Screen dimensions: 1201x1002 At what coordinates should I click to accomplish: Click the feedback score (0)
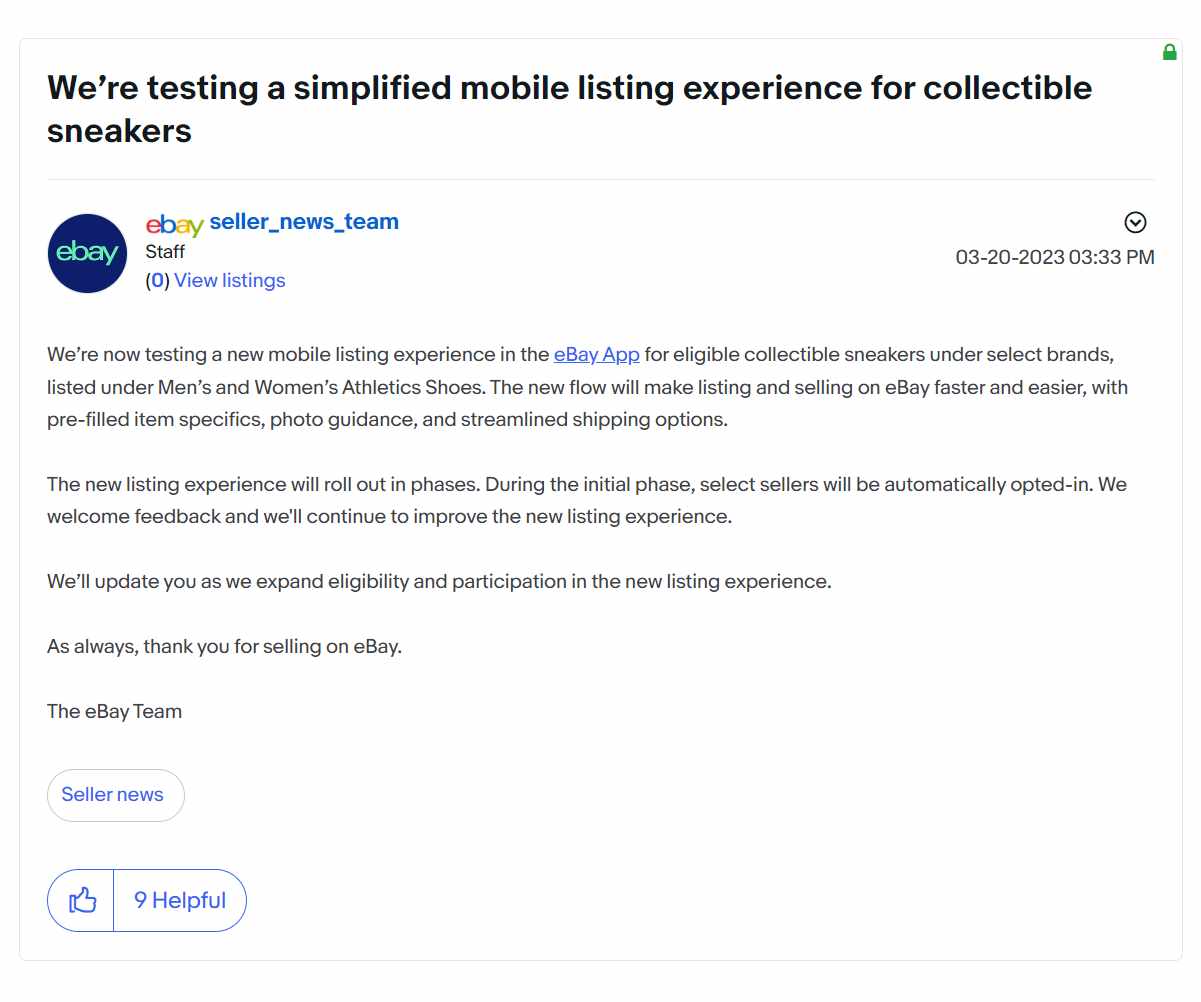(157, 280)
